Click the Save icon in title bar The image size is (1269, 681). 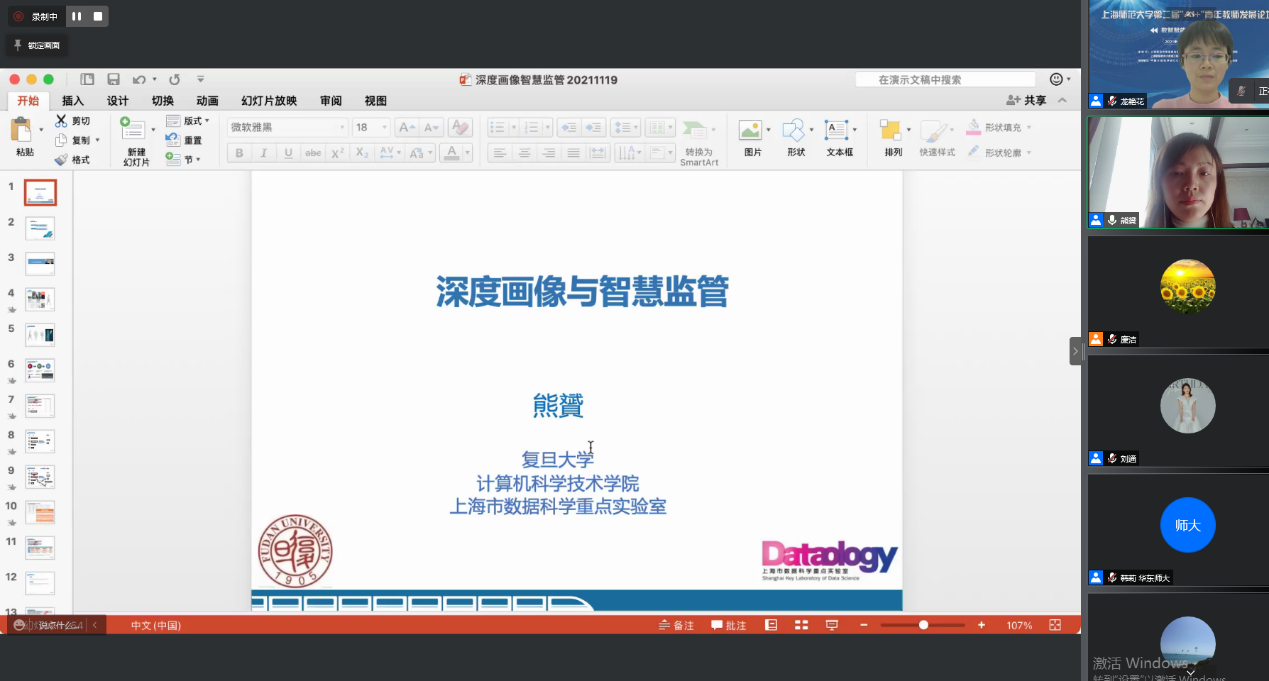(114, 80)
